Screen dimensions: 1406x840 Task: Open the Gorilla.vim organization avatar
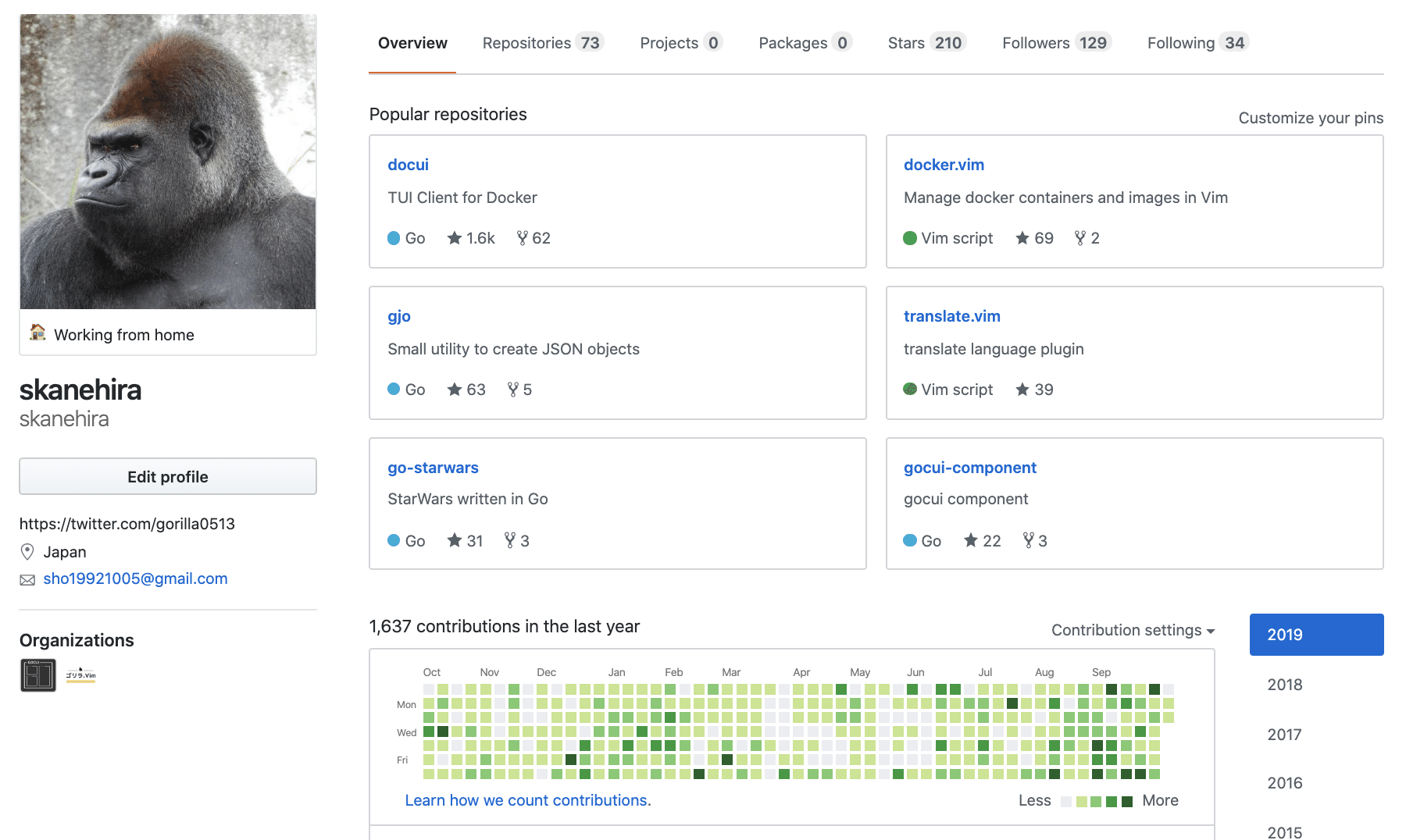coord(80,675)
